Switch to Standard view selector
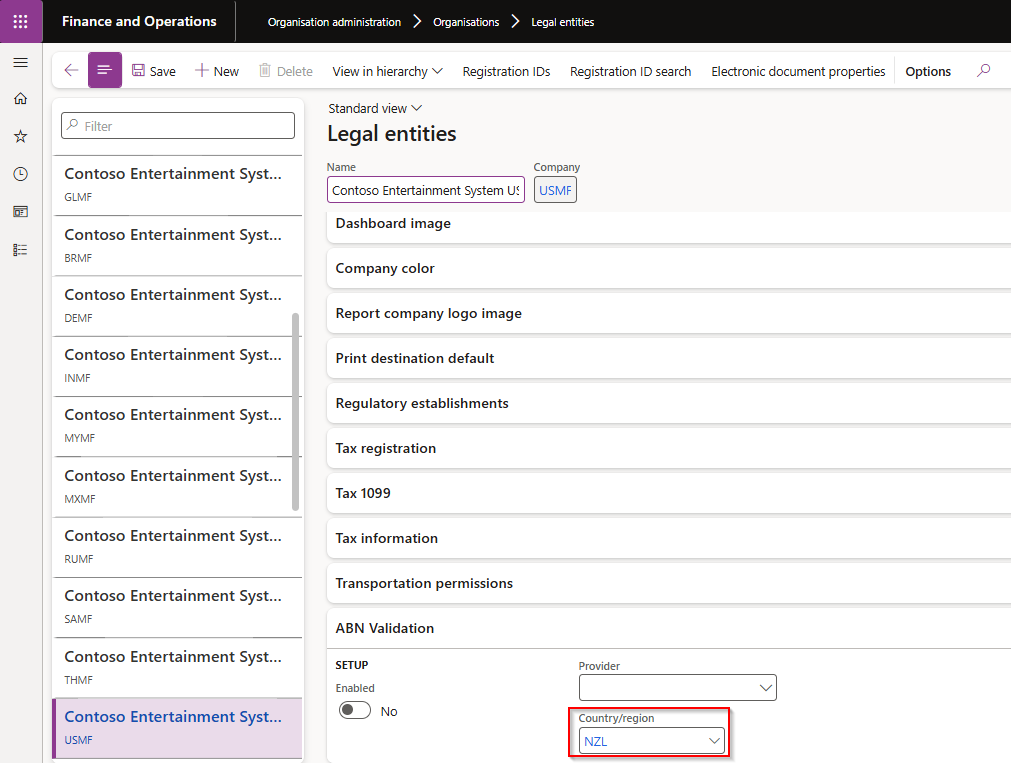Viewport: 1011px width, 763px height. 375,107
